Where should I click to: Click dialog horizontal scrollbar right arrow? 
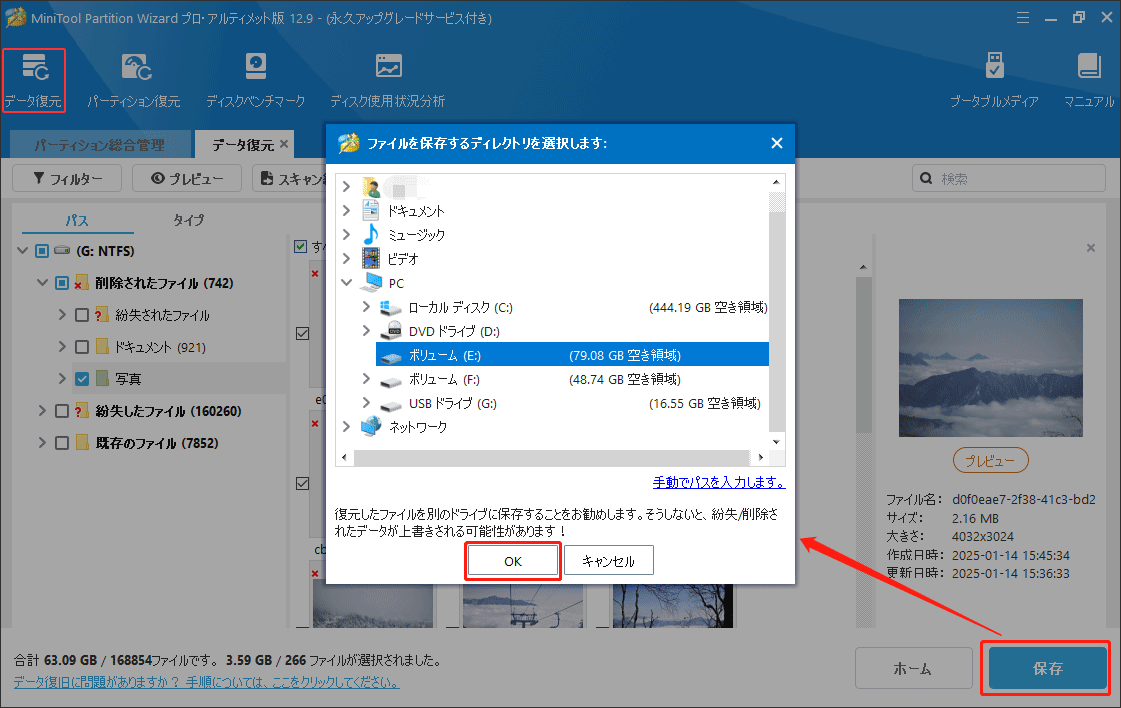coord(761,457)
